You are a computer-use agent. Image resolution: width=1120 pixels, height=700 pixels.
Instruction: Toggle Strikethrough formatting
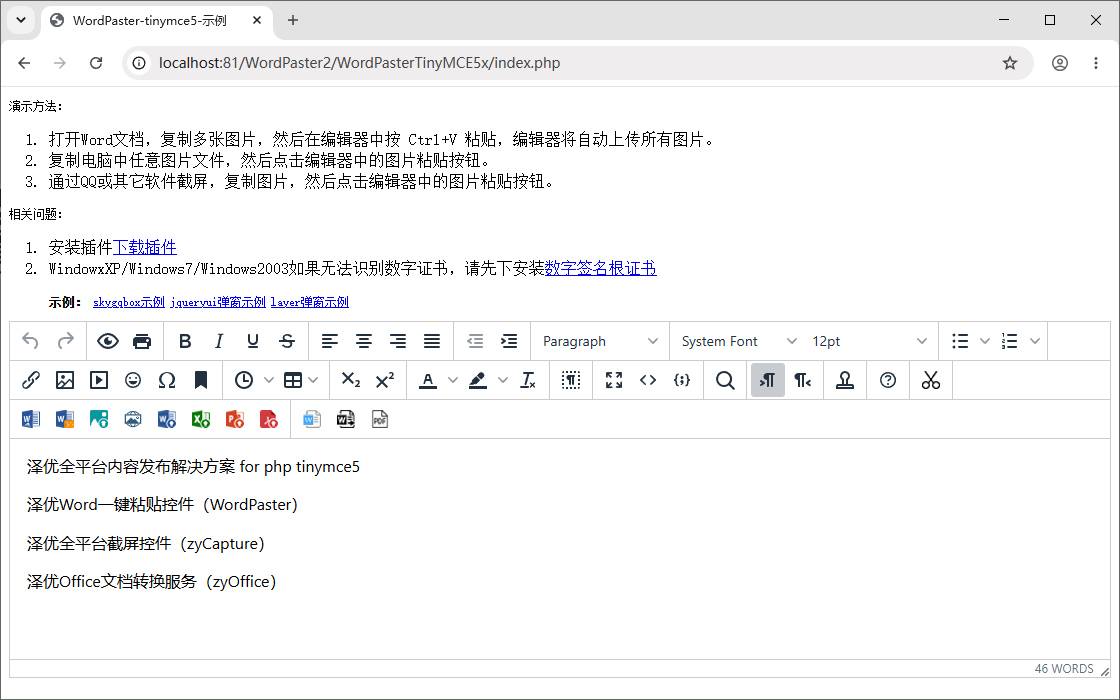[x=287, y=341]
